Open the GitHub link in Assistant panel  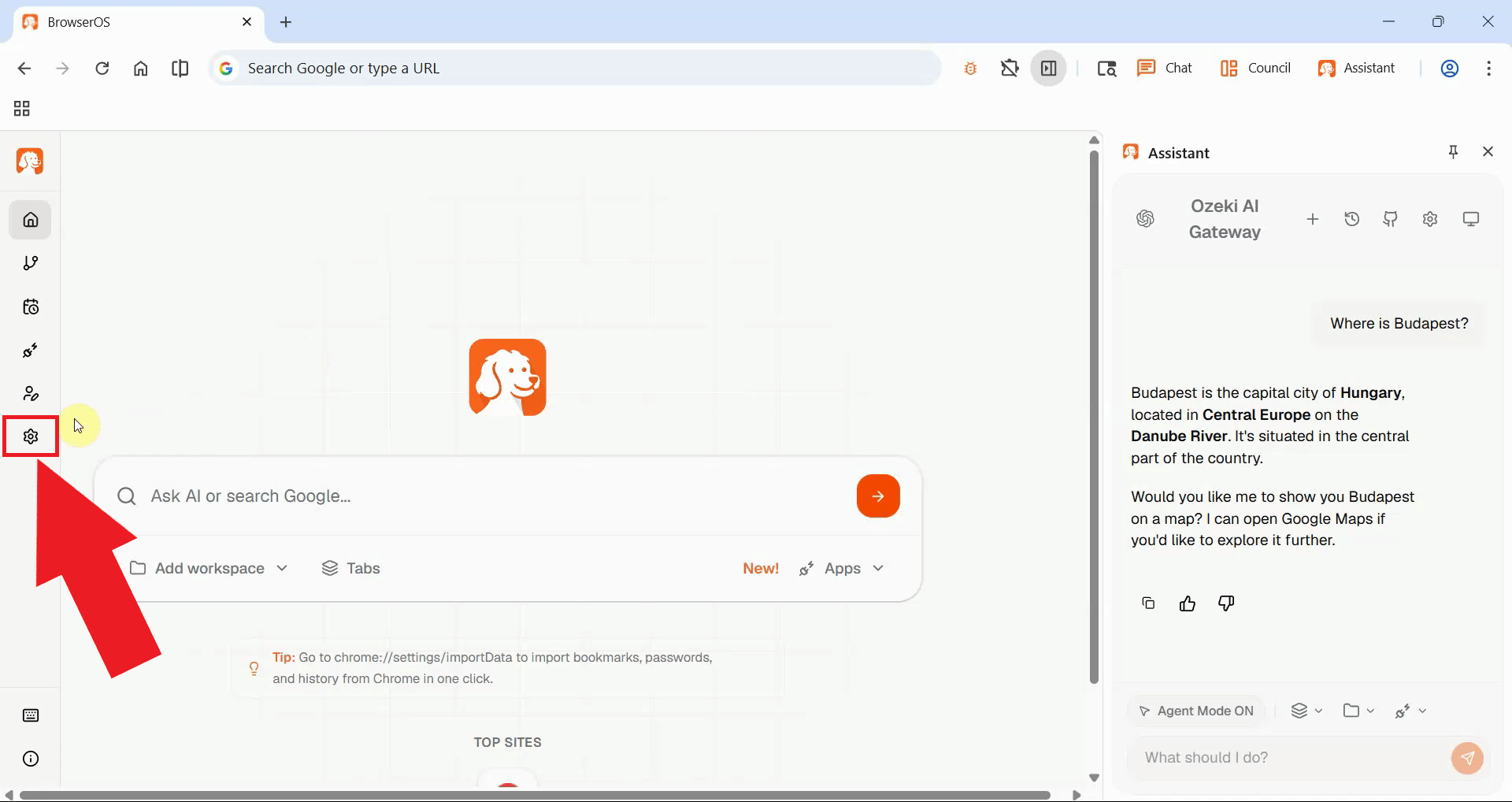coord(1391,219)
